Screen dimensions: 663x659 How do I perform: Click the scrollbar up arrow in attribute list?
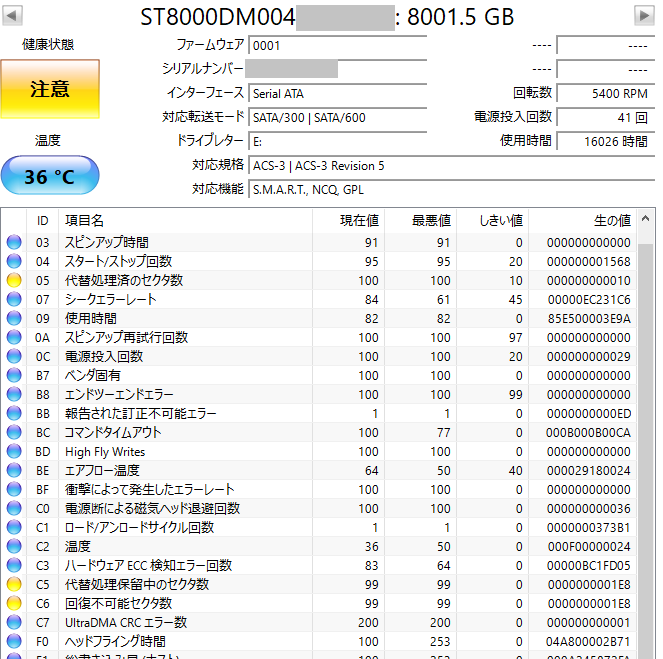[x=646, y=220]
